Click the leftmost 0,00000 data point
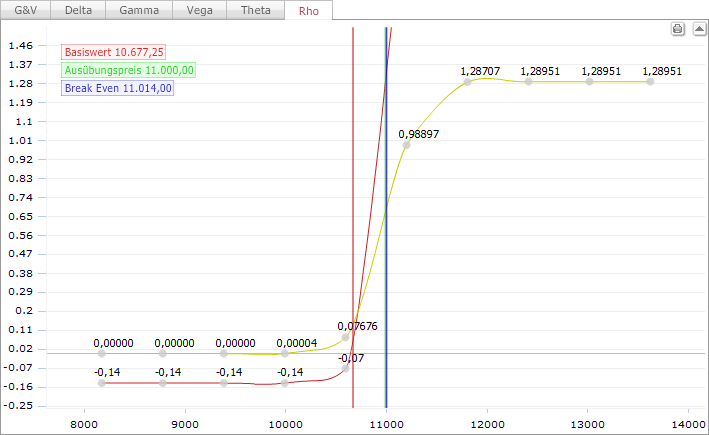Viewport: 709px width, 435px height. point(102,353)
